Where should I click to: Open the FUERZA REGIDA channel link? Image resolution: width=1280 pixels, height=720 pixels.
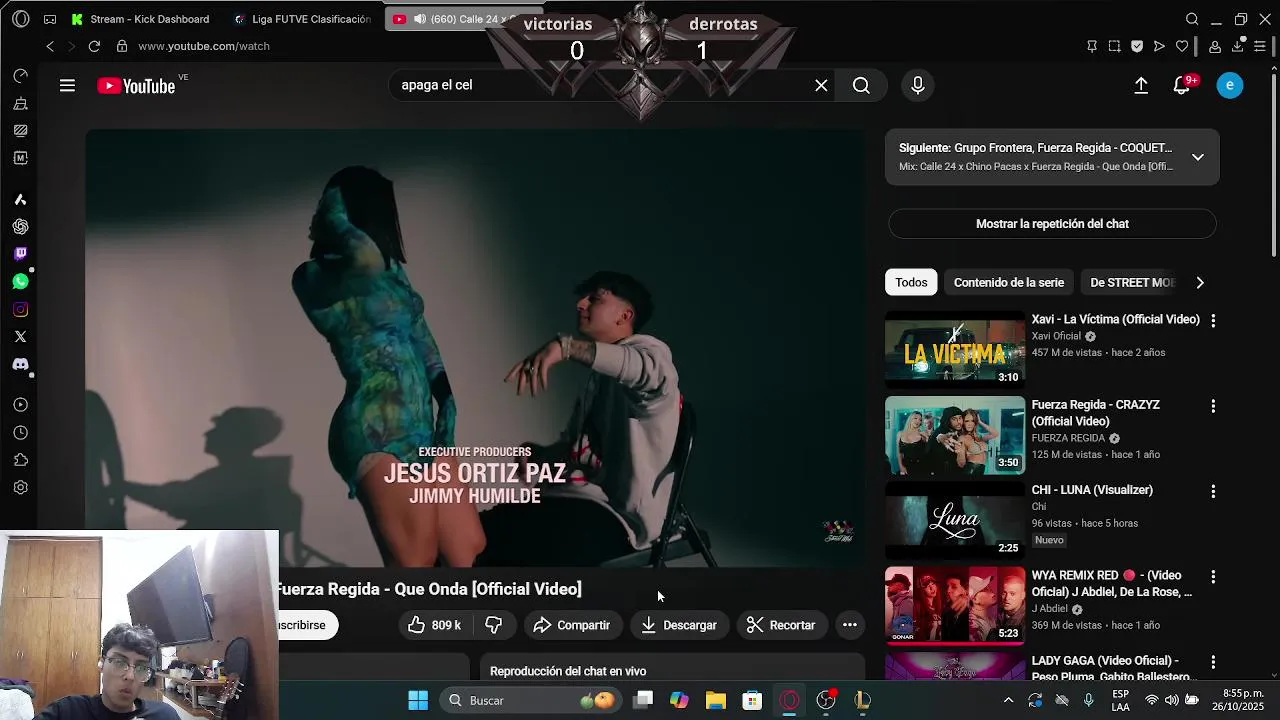coord(1068,438)
